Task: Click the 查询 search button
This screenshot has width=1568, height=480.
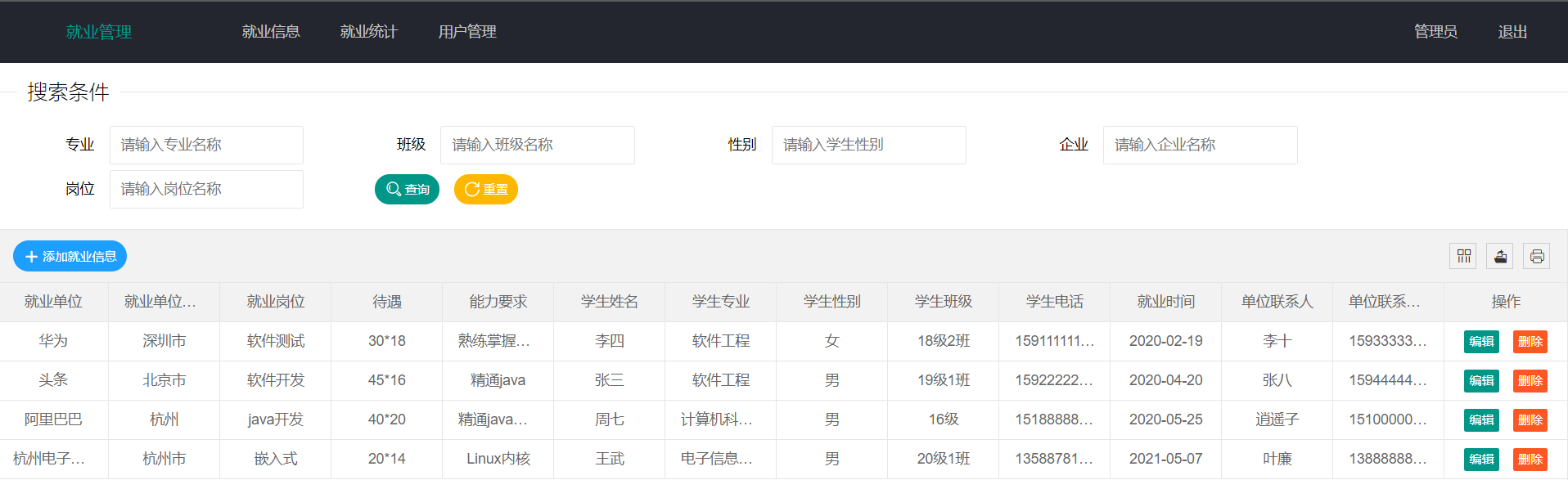Action: tap(408, 189)
